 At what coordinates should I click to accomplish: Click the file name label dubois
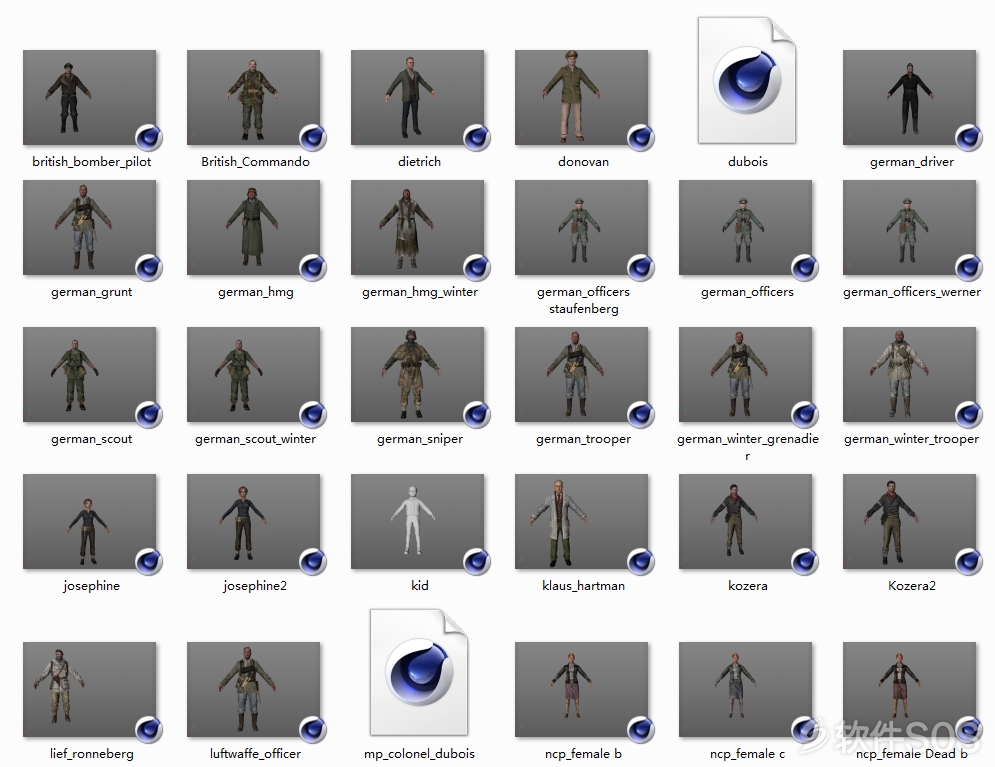pyautogui.click(x=748, y=162)
